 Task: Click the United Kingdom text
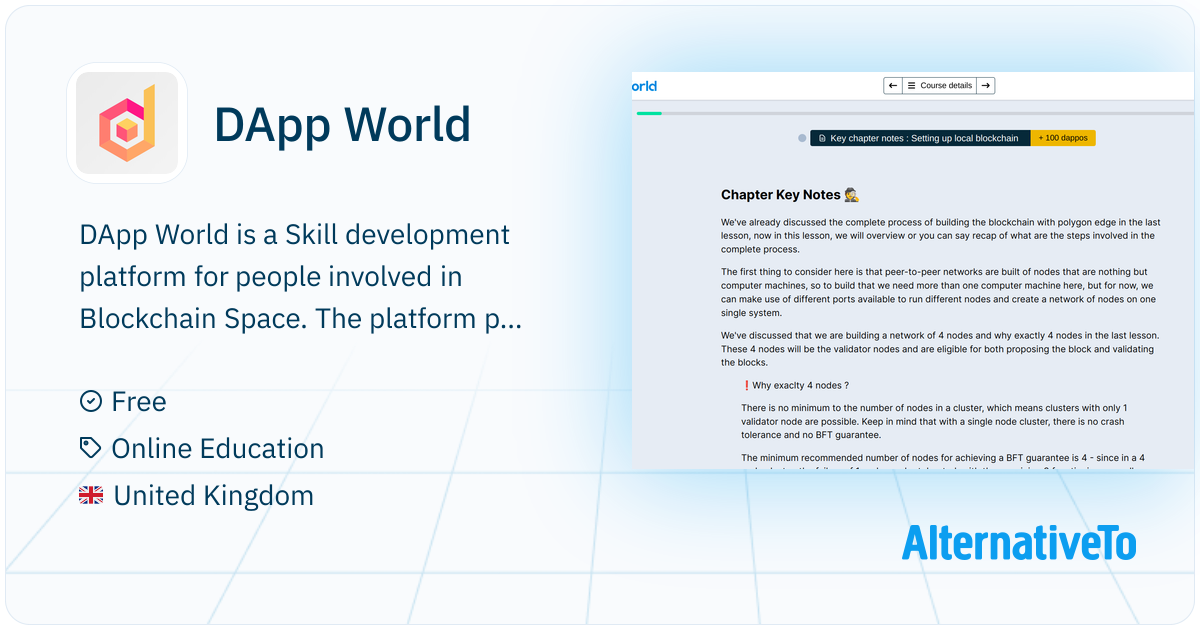(214, 495)
